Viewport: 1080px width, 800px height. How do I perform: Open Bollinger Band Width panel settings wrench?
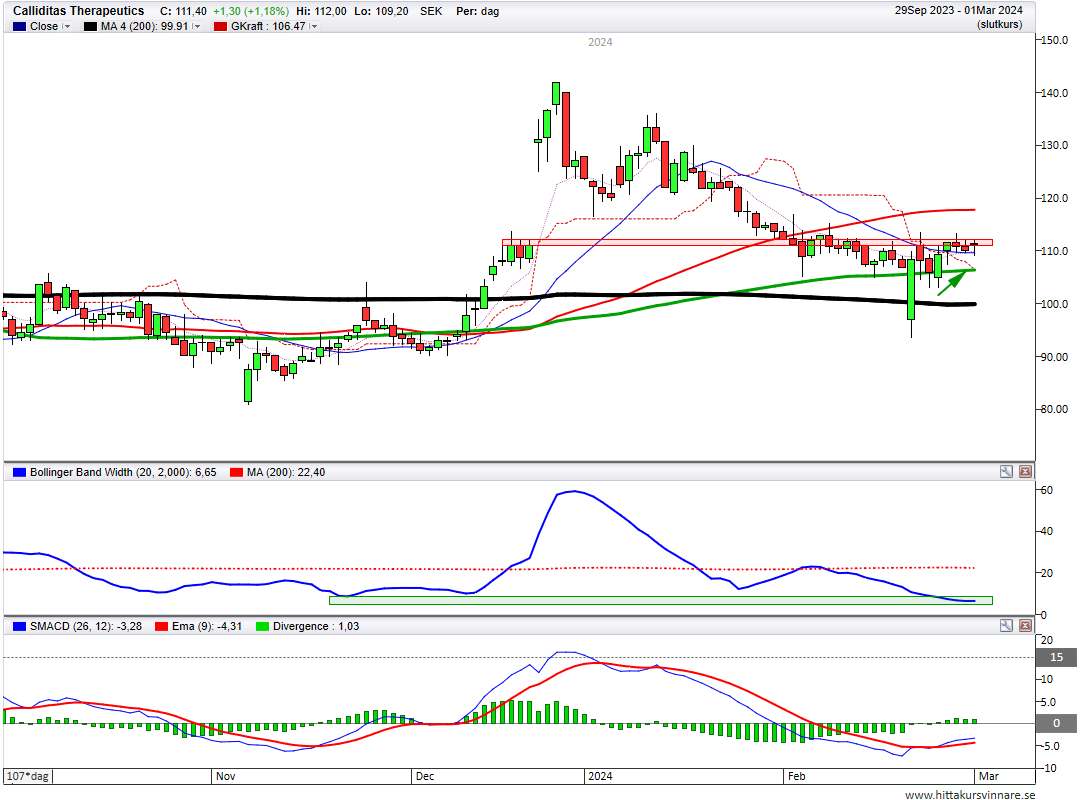1006,472
